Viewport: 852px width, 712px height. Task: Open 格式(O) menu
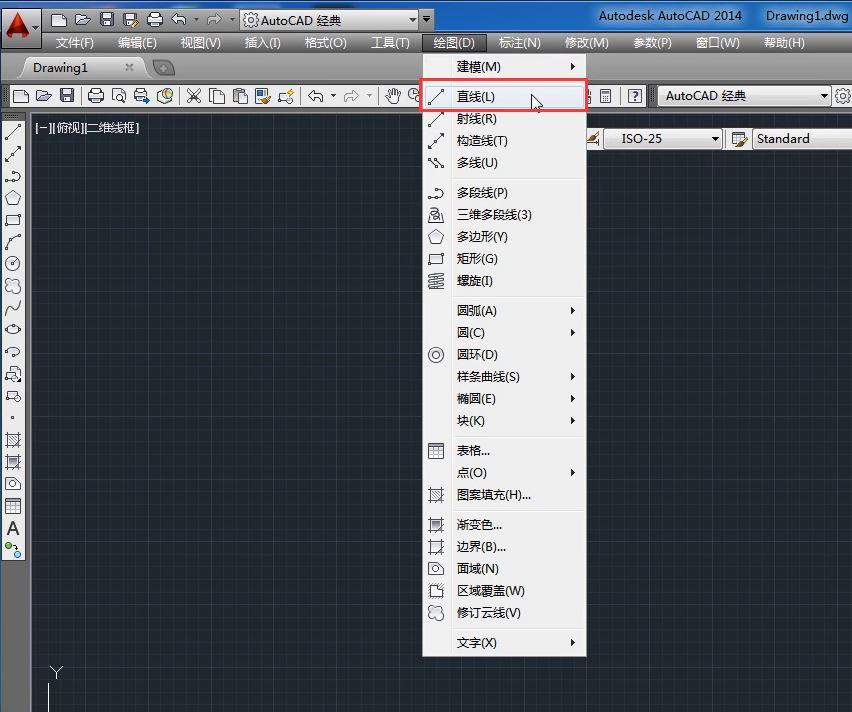tap(325, 42)
